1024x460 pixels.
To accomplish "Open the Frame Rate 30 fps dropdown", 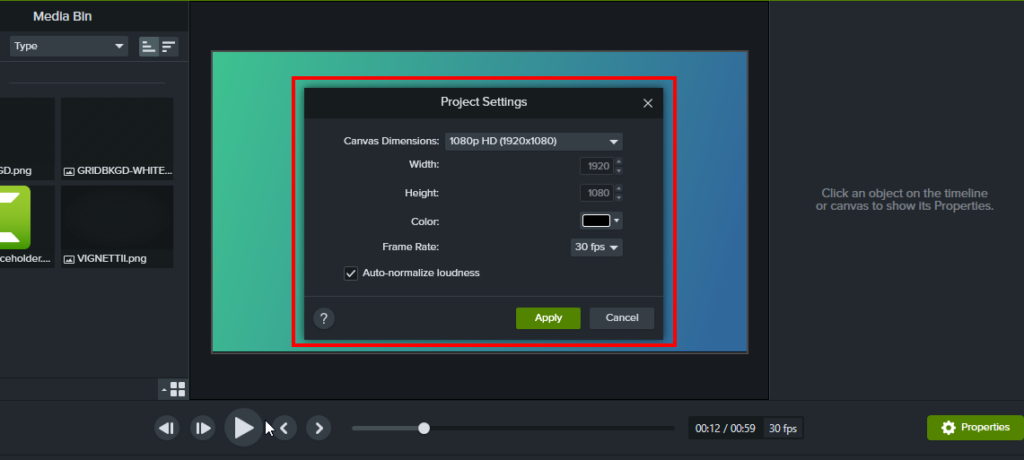I will (x=596, y=248).
